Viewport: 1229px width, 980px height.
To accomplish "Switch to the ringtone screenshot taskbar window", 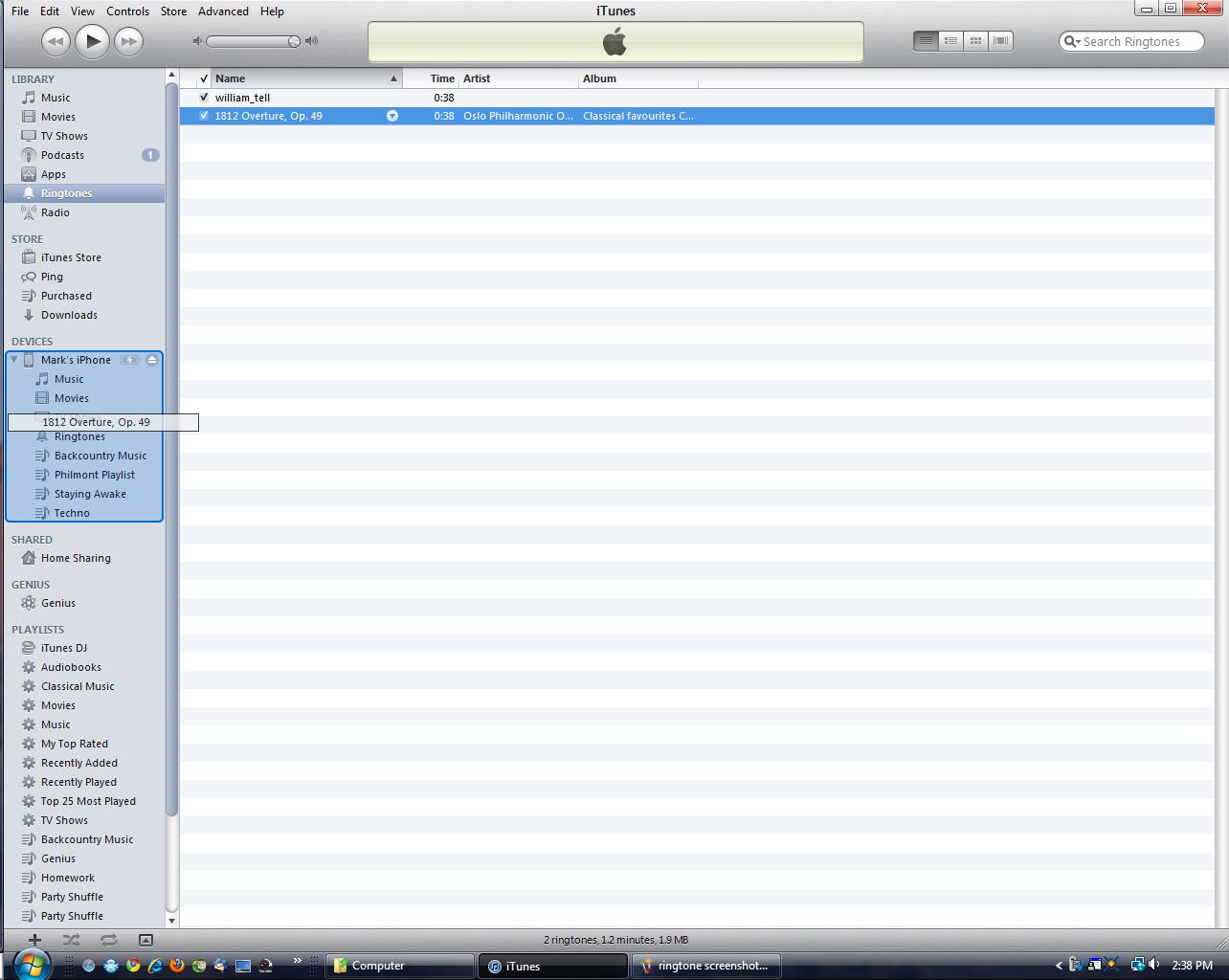I will click(x=706, y=966).
